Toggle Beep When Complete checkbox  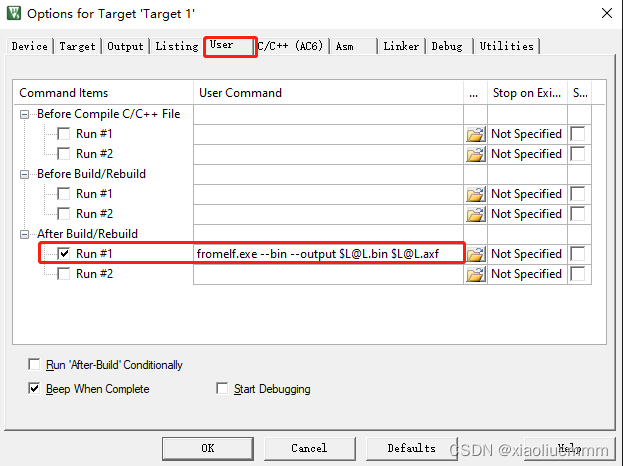click(x=34, y=388)
